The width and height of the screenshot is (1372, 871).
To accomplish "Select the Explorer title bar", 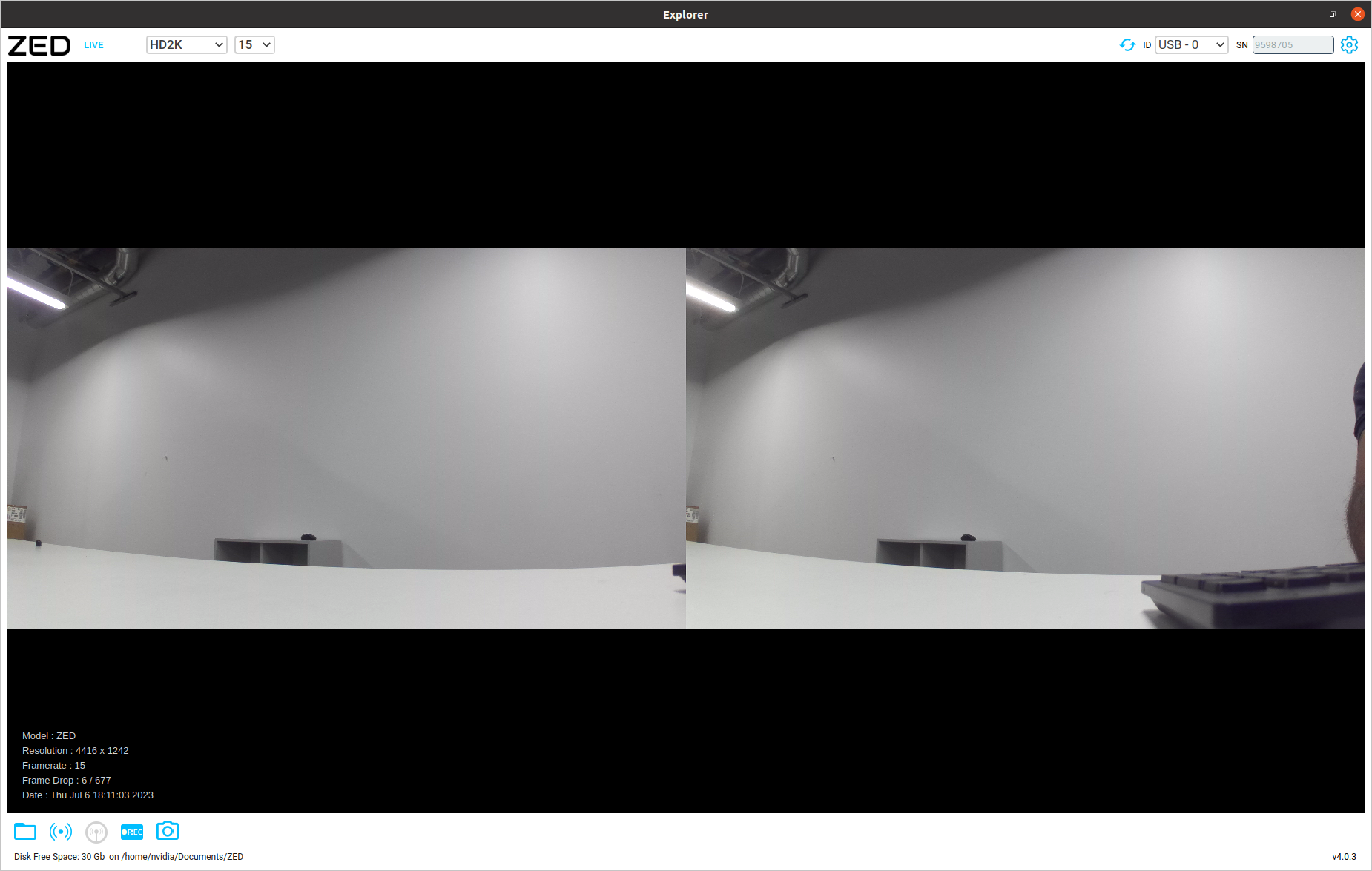I will 685,14.
